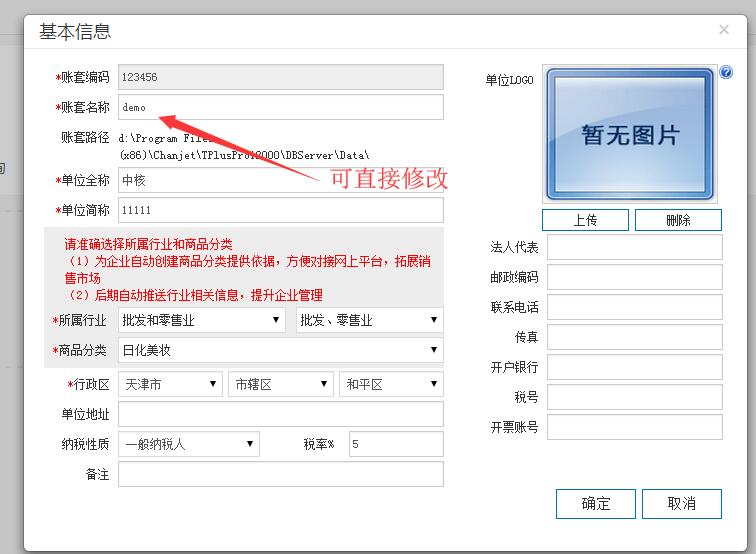This screenshot has height=554, width=756.
Task: Confirm with the 确定 button
Action: (596, 503)
